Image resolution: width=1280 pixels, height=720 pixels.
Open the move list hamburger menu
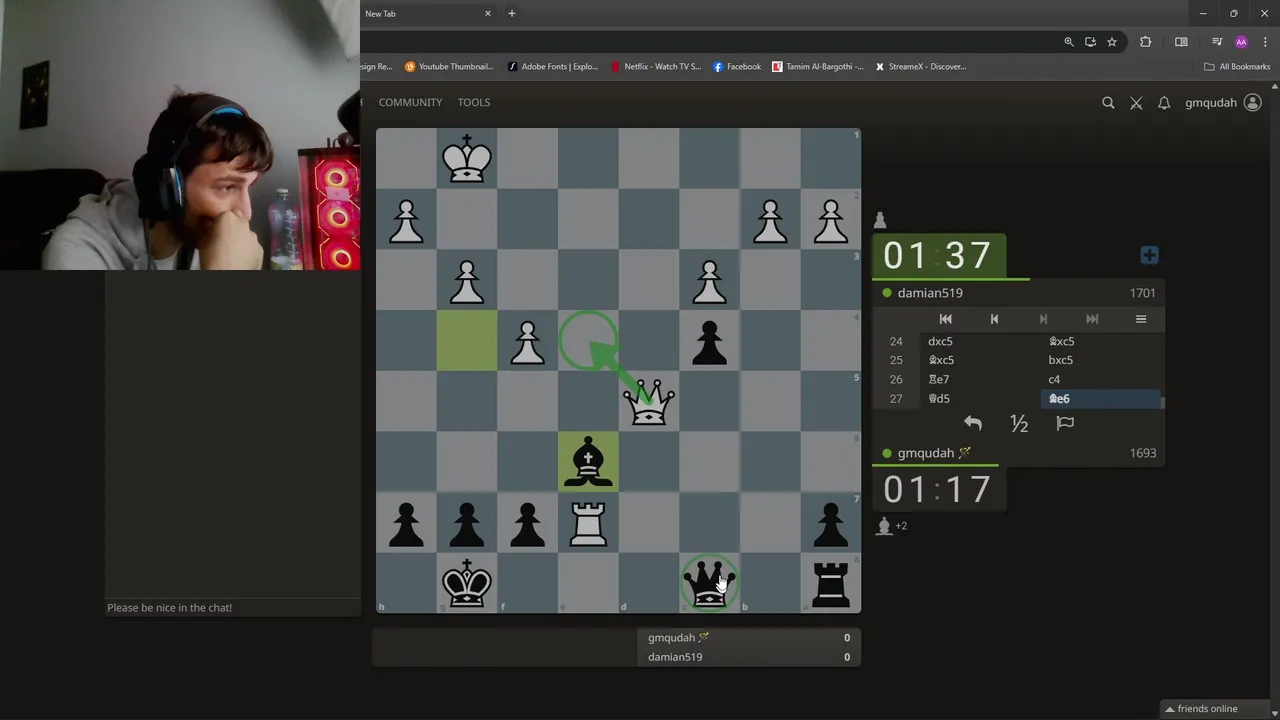[x=1141, y=319]
